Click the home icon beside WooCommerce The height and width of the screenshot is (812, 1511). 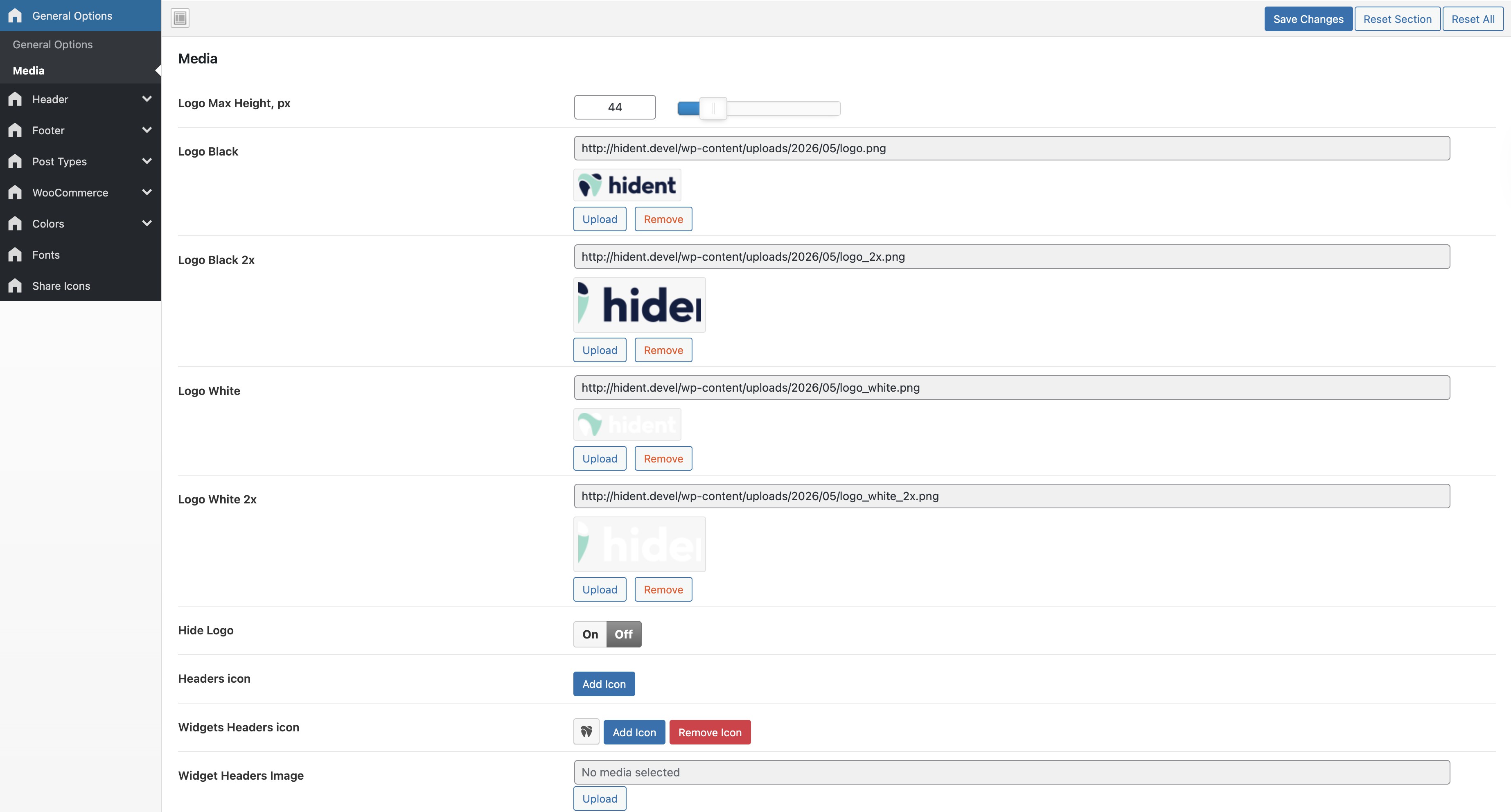[15, 192]
